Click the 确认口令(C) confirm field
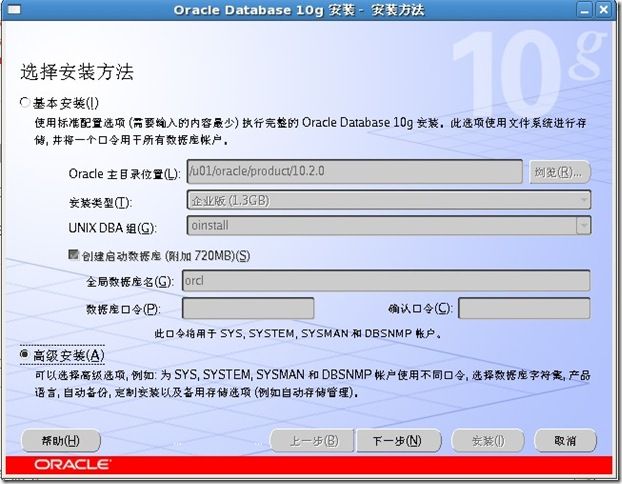The width and height of the screenshot is (622, 484). (x=524, y=308)
